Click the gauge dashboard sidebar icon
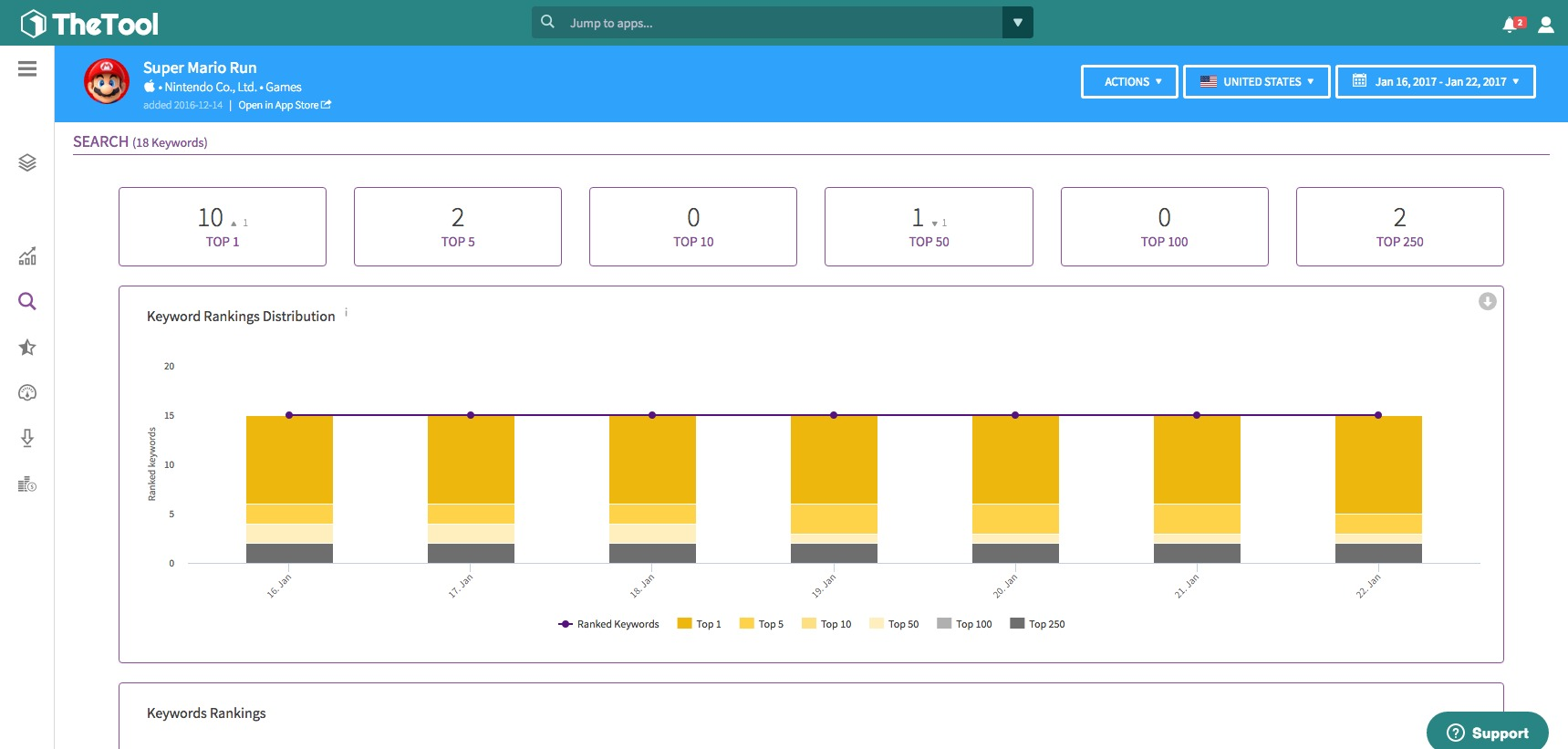The height and width of the screenshot is (749, 1568). tap(27, 393)
